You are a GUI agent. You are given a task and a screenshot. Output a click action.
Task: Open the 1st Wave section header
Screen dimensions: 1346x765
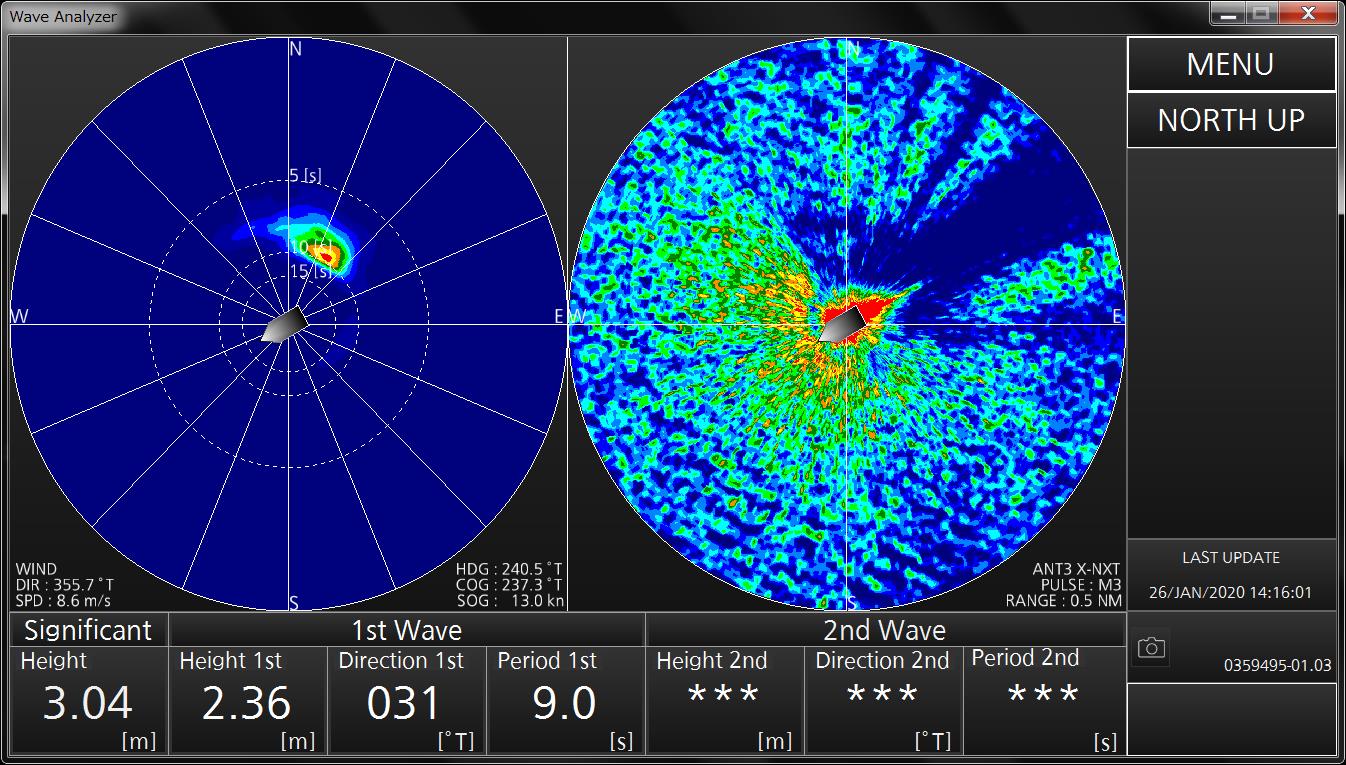(407, 630)
